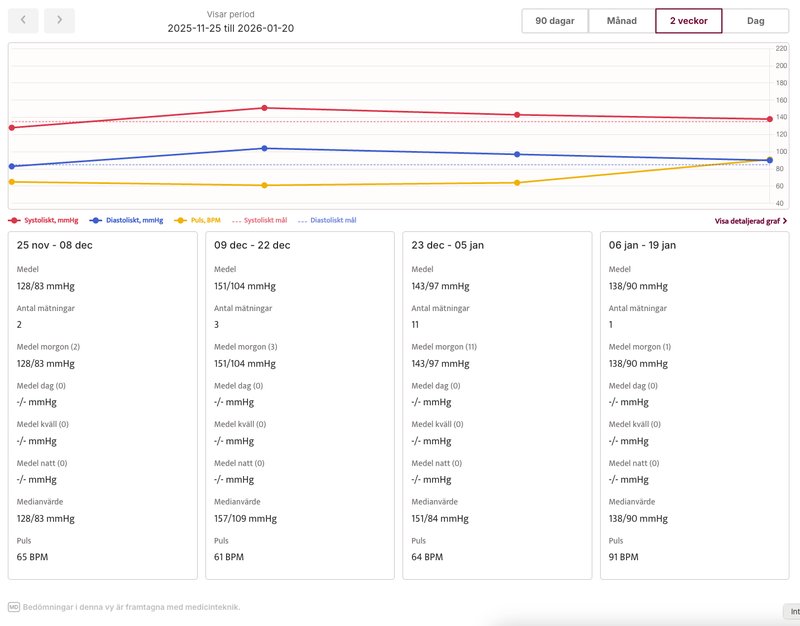
Task: Click the systolic data point at 143
Action: coord(517,115)
